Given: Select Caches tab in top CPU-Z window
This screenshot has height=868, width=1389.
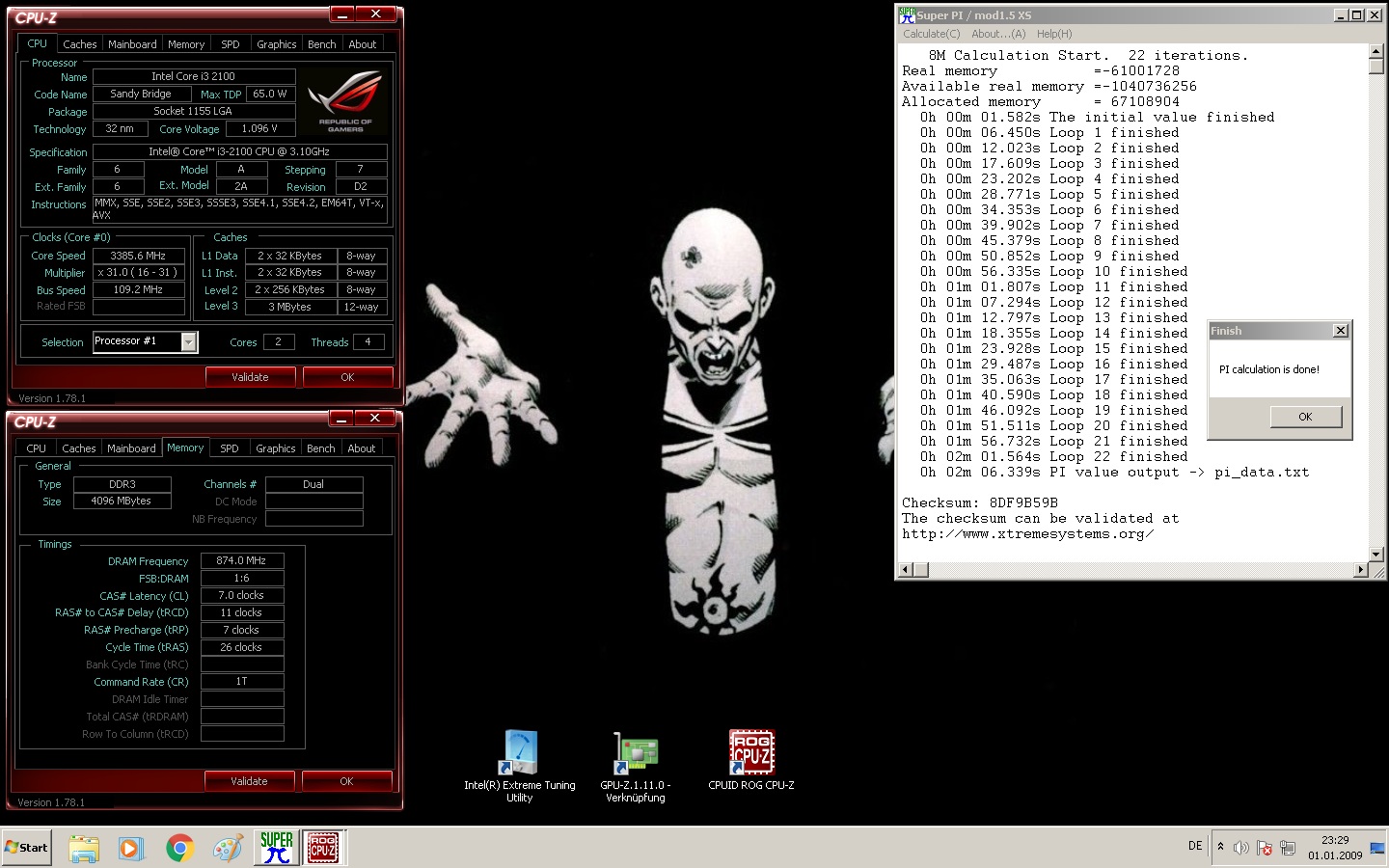Looking at the screenshot, I should 79,44.
